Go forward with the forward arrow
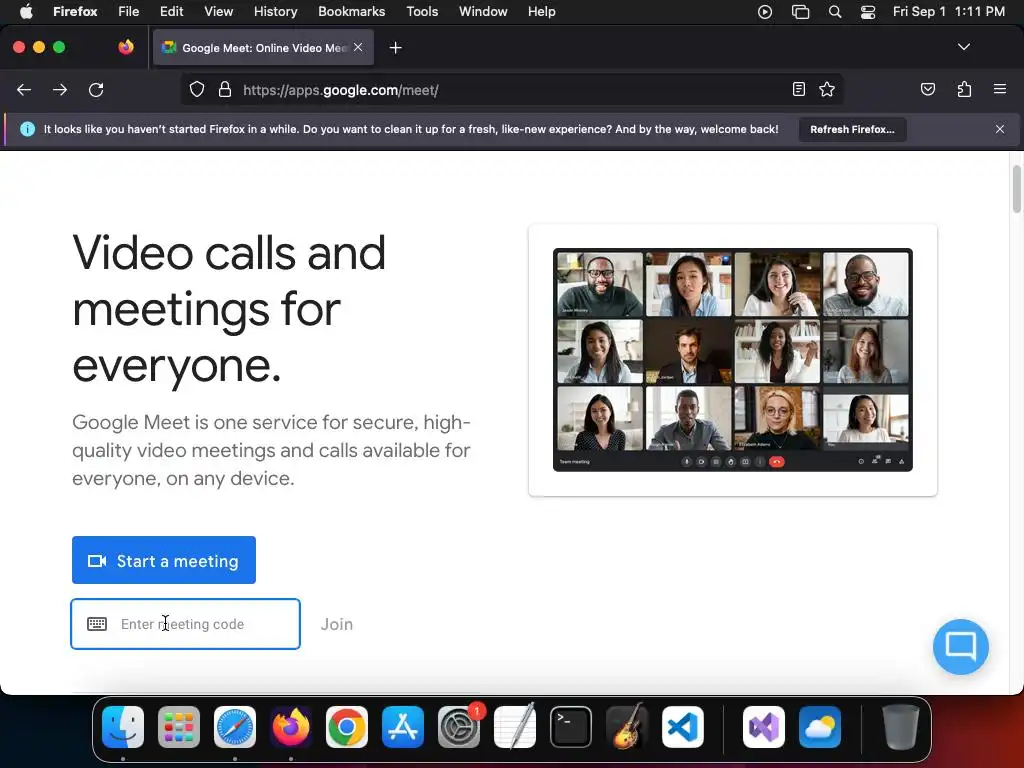This screenshot has height=768, width=1024. coord(60,89)
